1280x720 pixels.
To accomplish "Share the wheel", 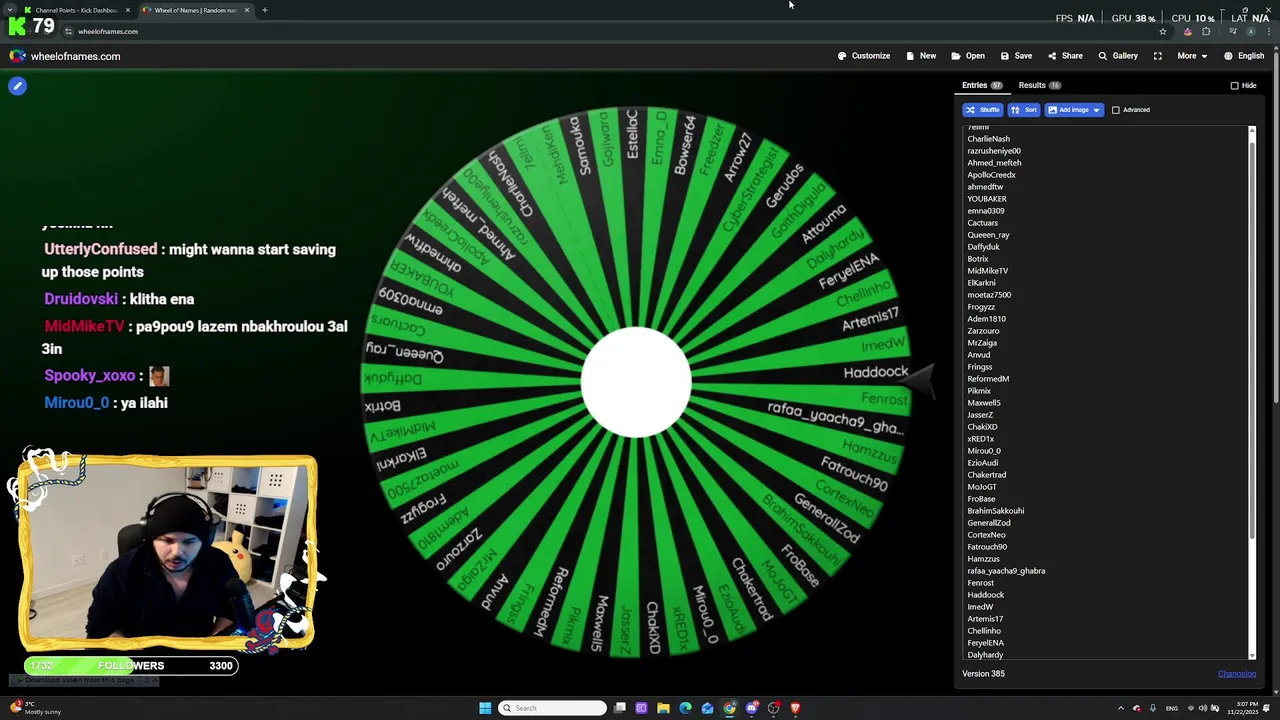I will [1065, 56].
